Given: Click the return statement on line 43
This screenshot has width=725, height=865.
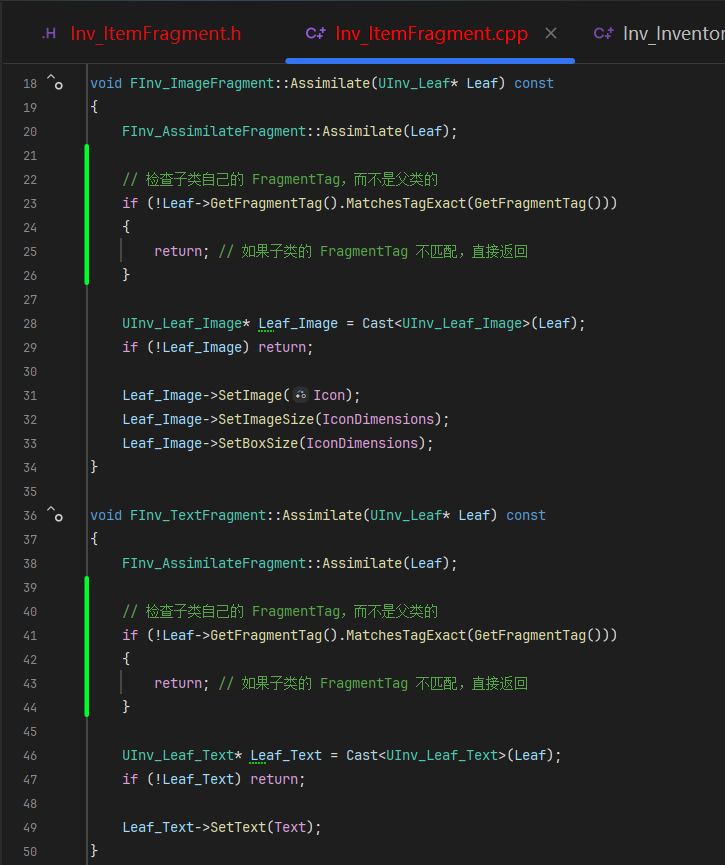Looking at the screenshot, I should [x=182, y=684].
